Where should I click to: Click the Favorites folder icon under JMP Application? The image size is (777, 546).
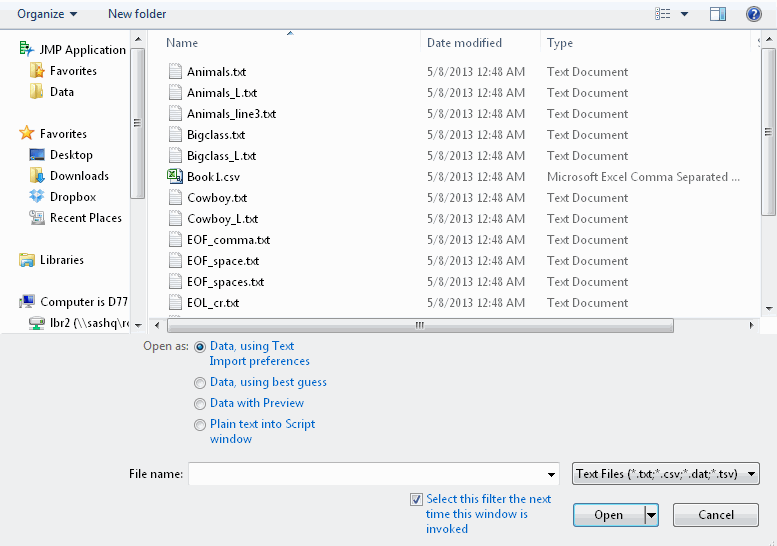[x=37, y=70]
